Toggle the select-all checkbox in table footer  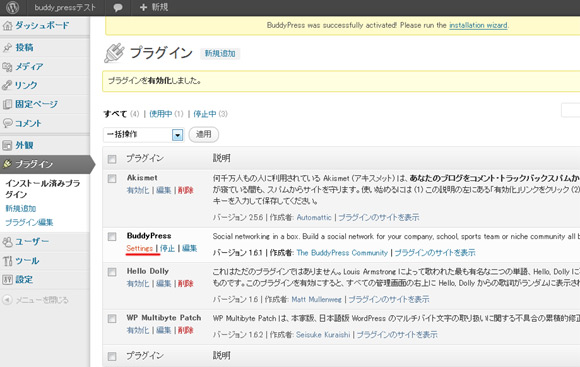(112, 356)
